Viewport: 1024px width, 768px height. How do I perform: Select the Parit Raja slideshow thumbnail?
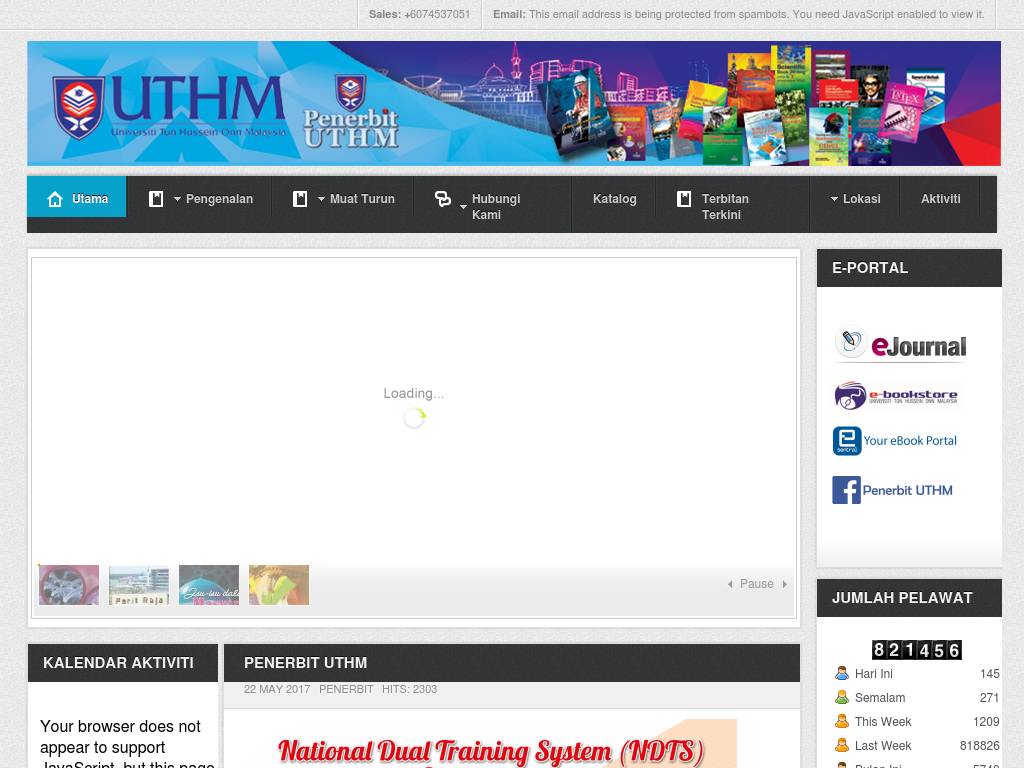(x=139, y=585)
